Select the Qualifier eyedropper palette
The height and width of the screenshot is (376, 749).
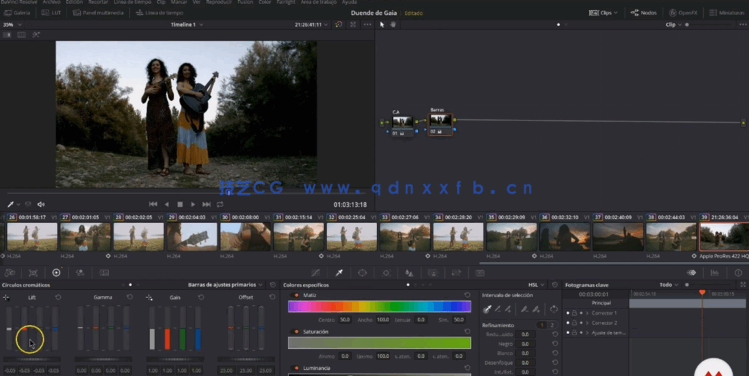pyautogui.click(x=339, y=273)
